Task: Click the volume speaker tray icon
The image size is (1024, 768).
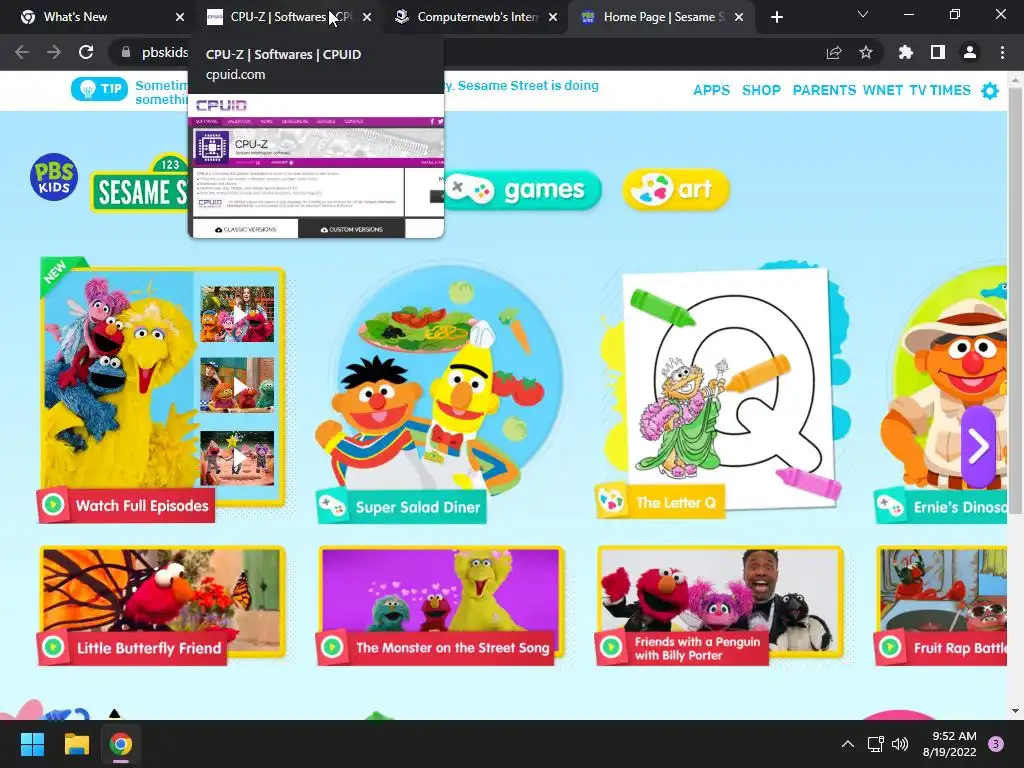Action: 900,744
